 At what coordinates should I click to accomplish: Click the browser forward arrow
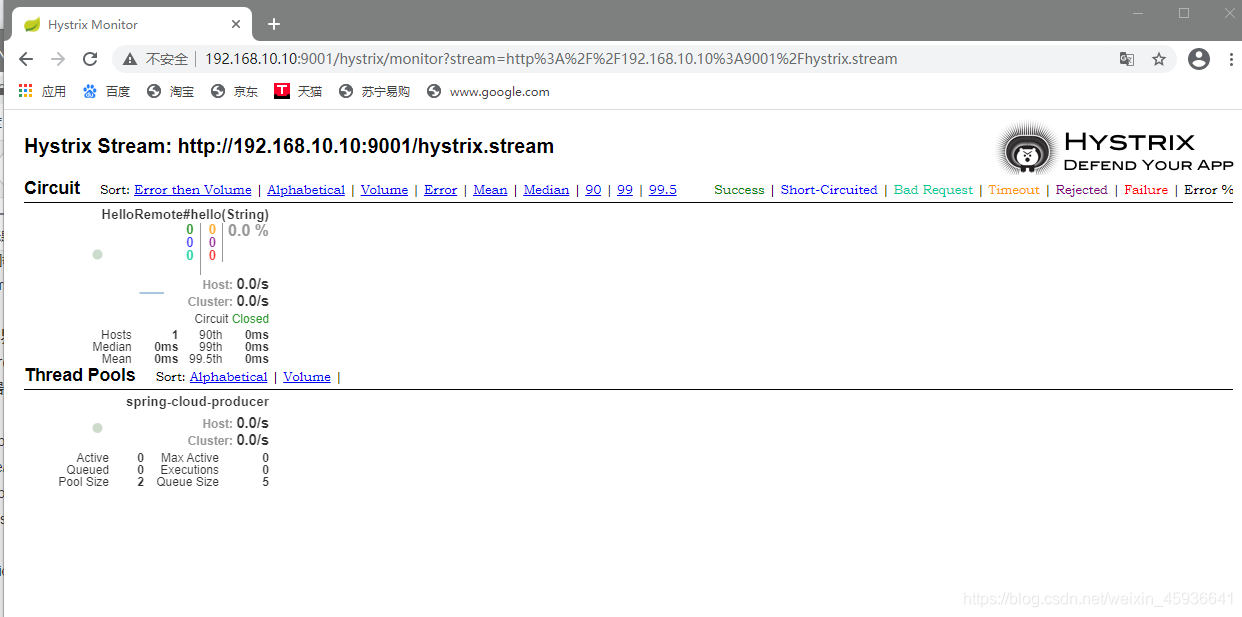(x=58, y=59)
